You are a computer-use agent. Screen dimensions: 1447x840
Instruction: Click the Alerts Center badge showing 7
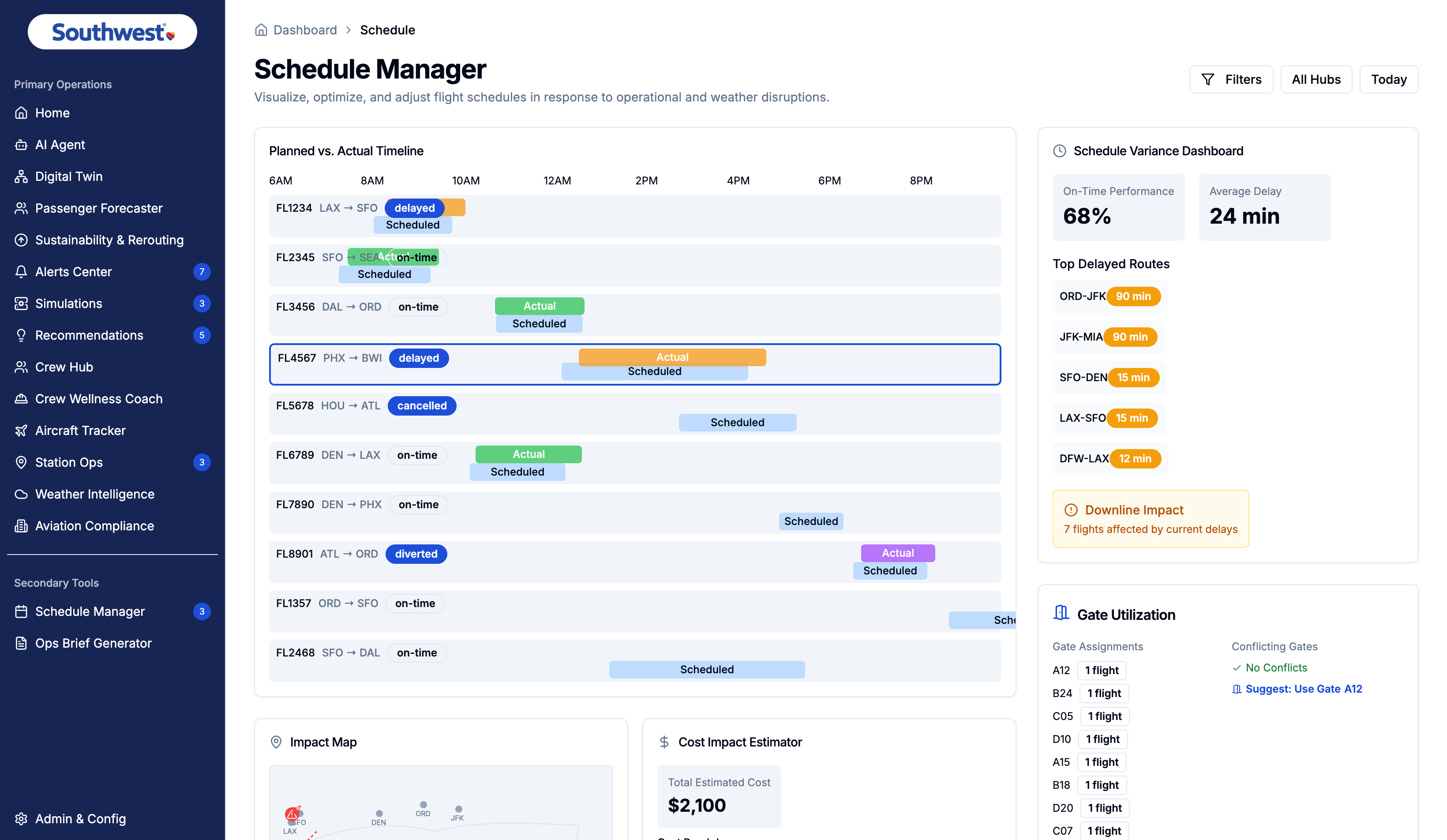[x=202, y=272]
